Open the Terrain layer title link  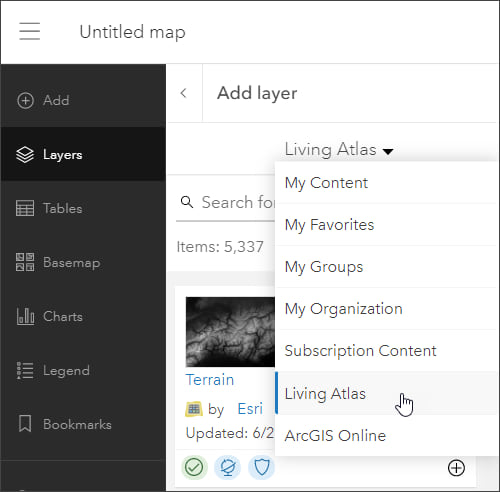pyautogui.click(x=210, y=380)
